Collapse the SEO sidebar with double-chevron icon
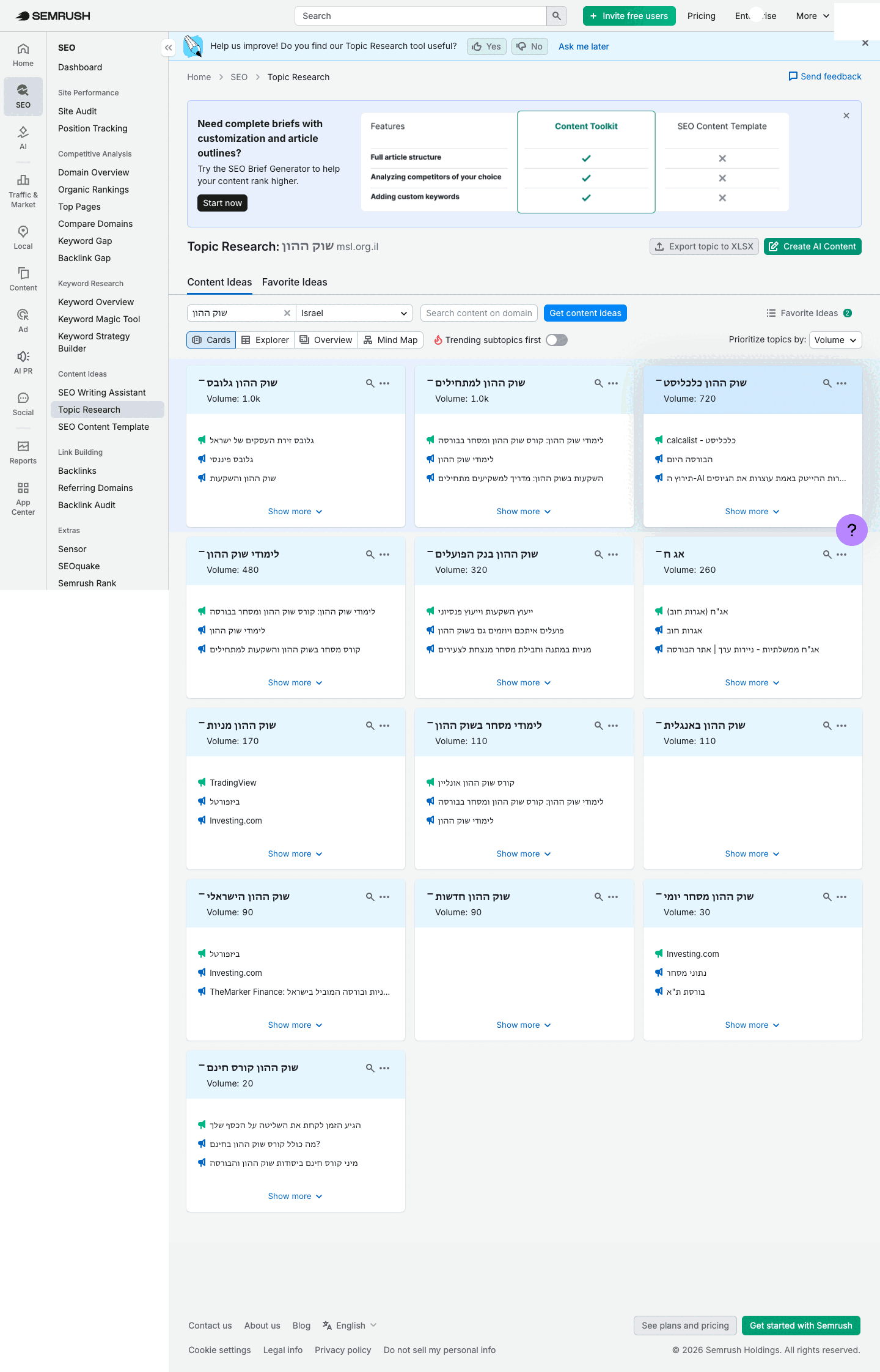This screenshot has height=1372, width=880. pos(168,48)
